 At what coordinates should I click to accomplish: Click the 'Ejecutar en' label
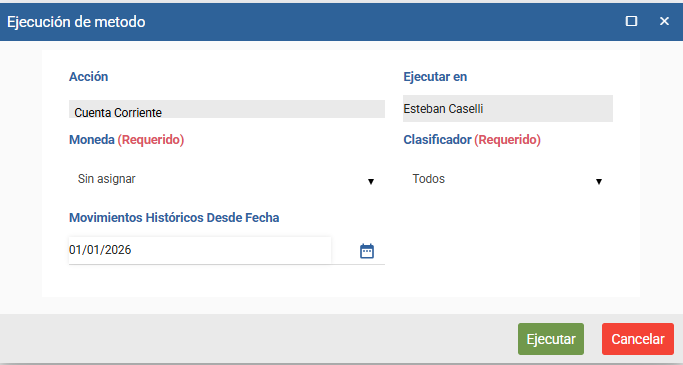click(435, 77)
